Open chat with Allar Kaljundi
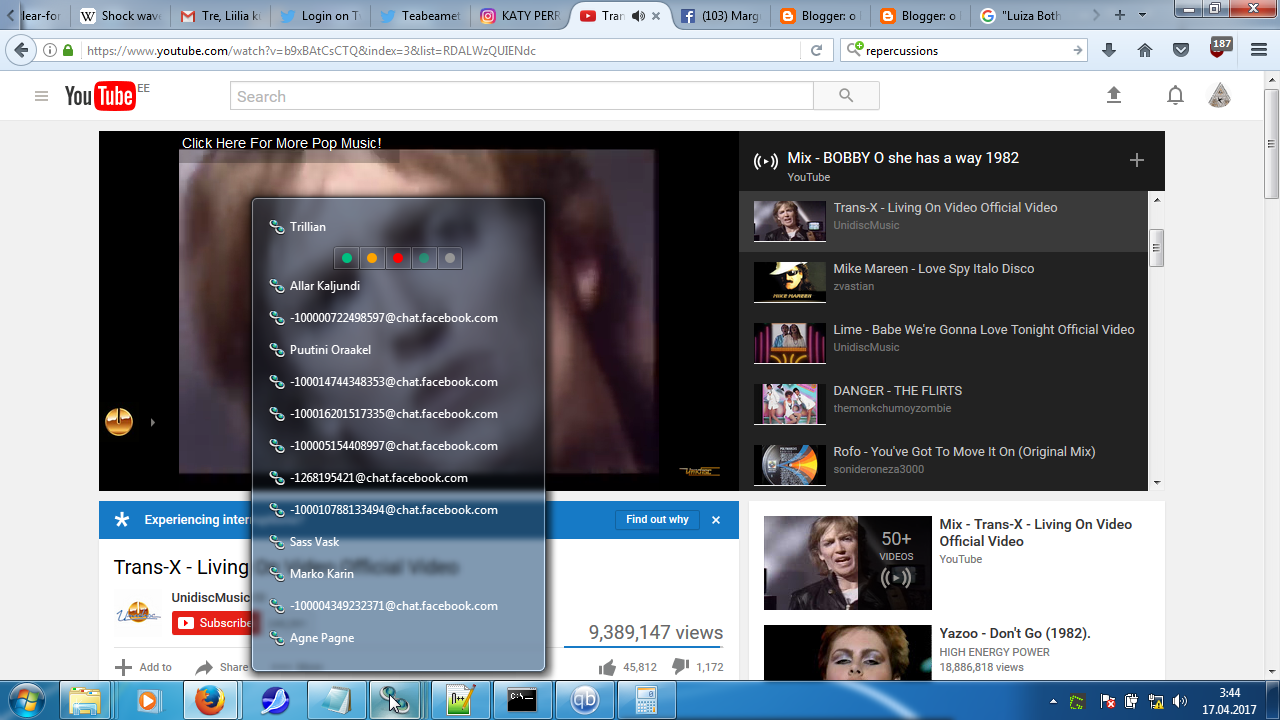Image resolution: width=1280 pixels, height=720 pixels. (x=398, y=286)
